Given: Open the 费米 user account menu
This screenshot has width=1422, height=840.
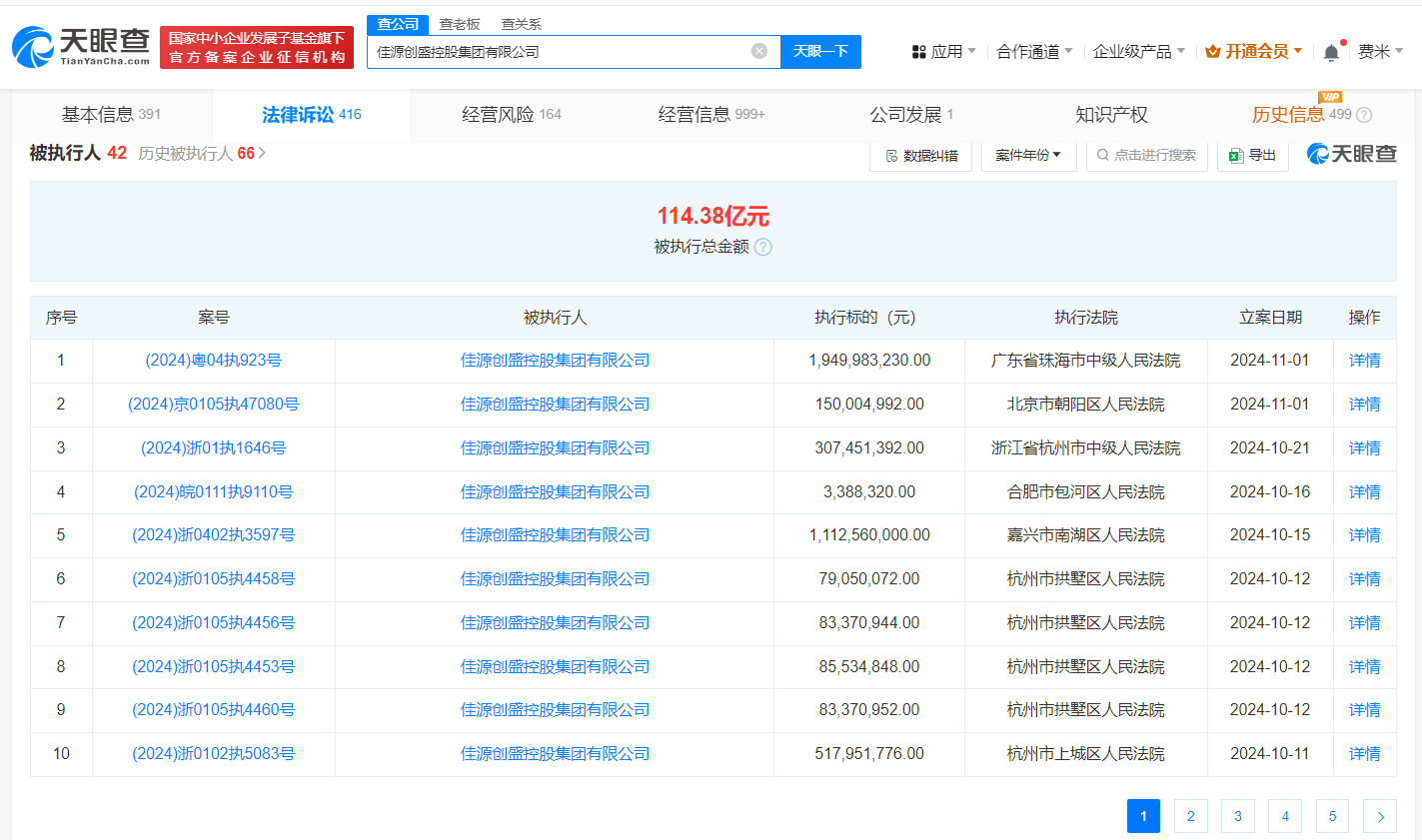Looking at the screenshot, I should pyautogui.click(x=1380, y=51).
